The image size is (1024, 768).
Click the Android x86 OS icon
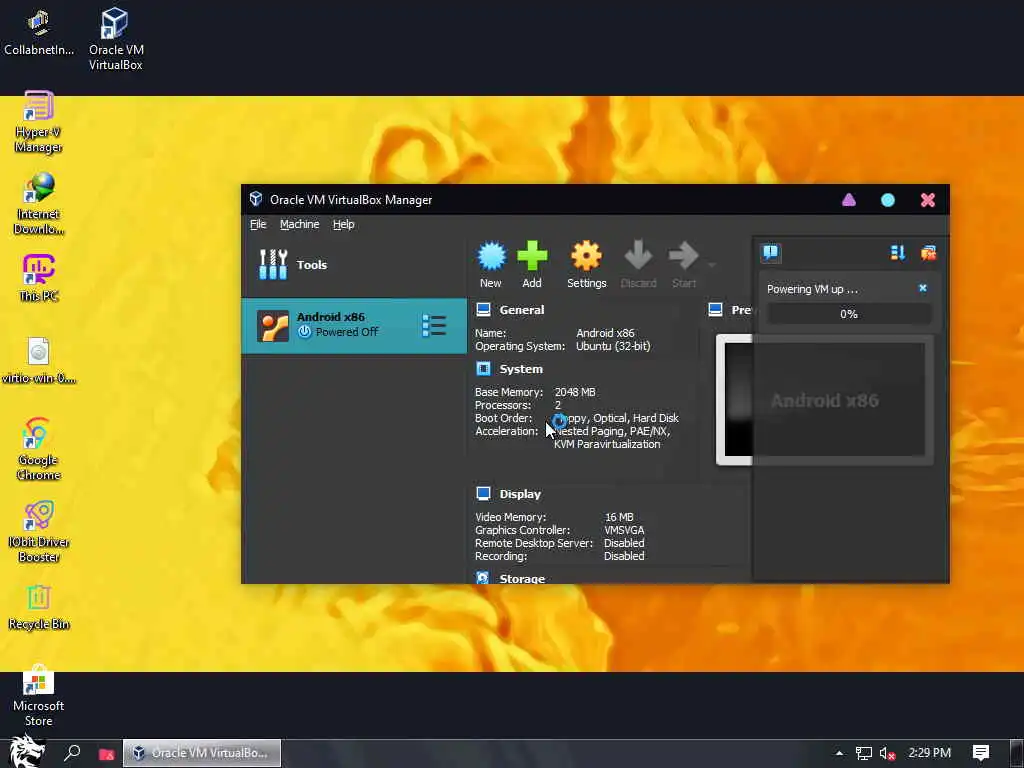tap(272, 326)
